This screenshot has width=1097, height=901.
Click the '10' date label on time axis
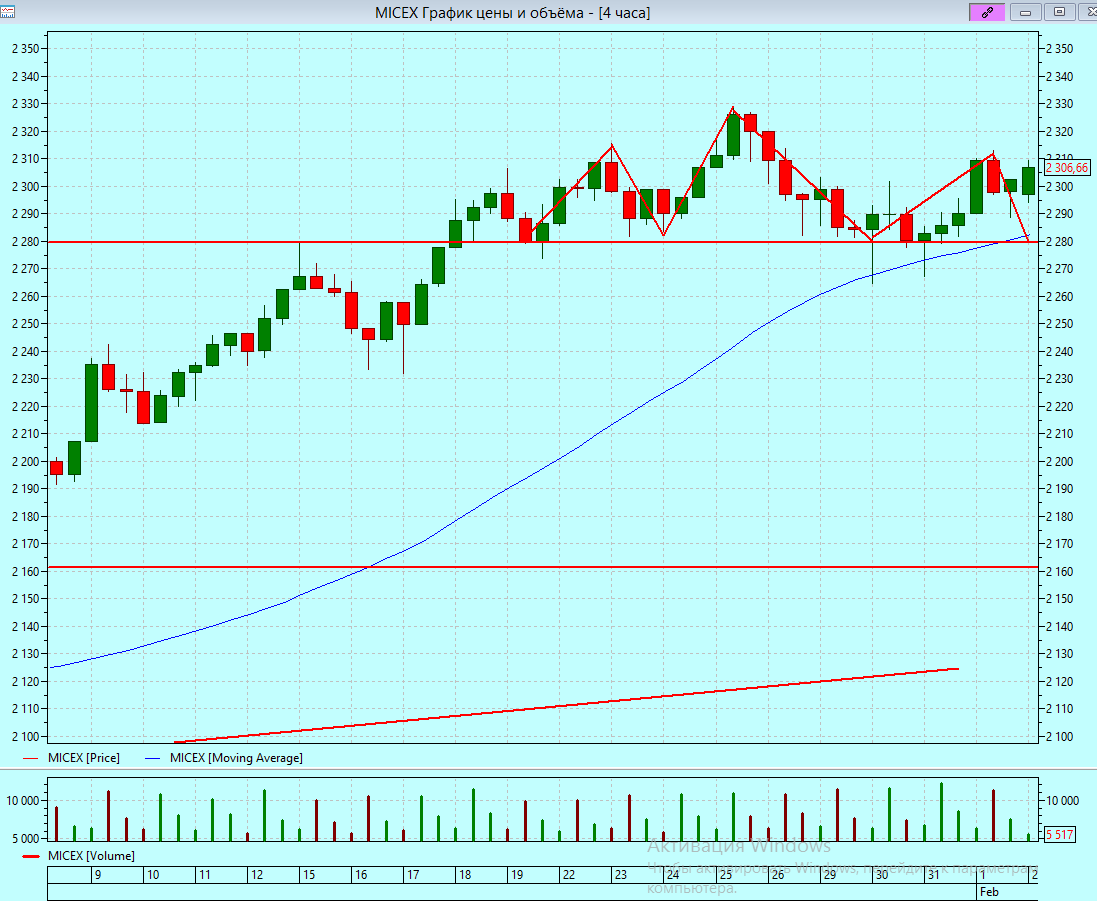[x=153, y=874]
